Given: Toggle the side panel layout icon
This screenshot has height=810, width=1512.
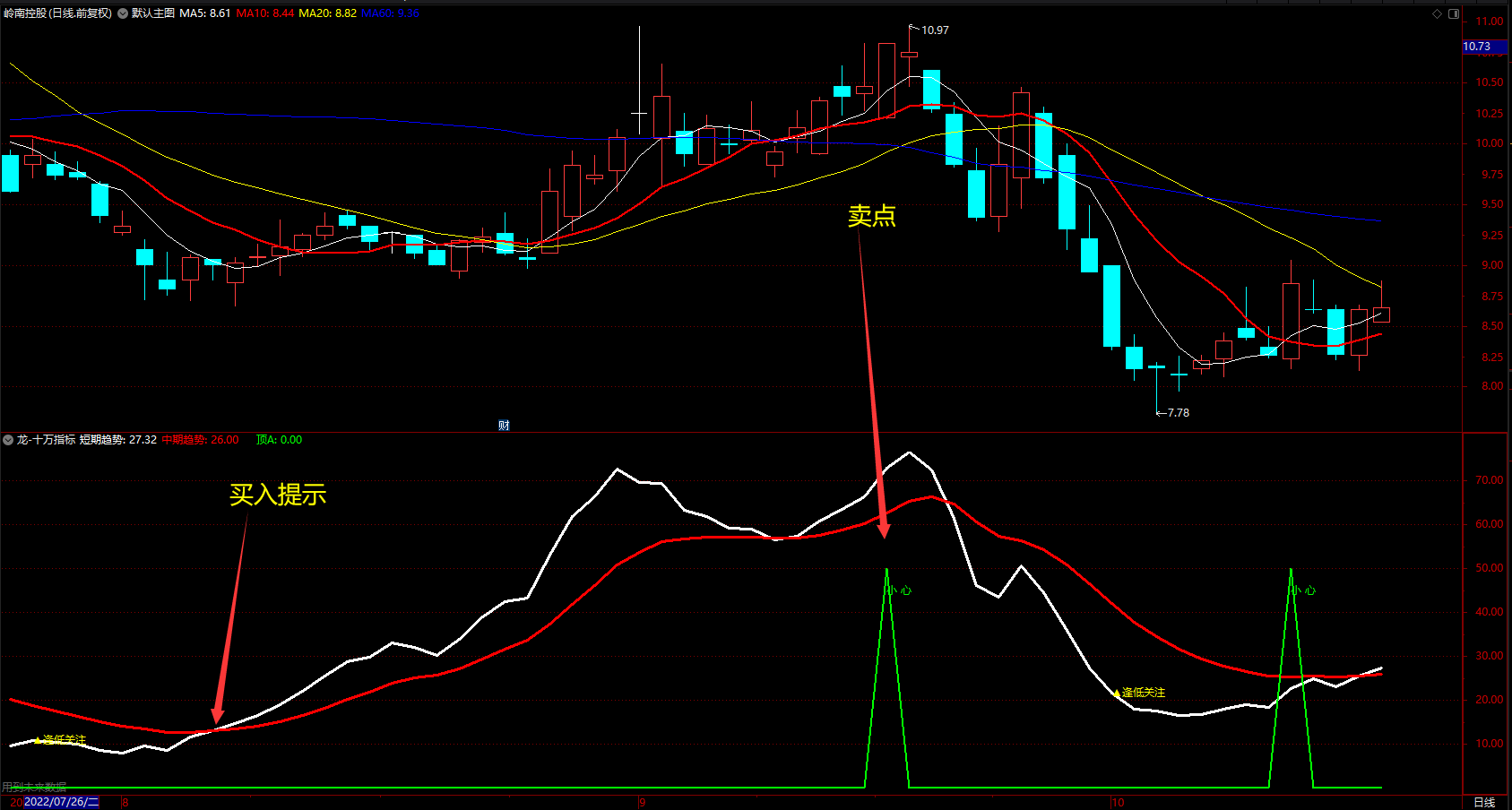Looking at the screenshot, I should (1454, 13).
